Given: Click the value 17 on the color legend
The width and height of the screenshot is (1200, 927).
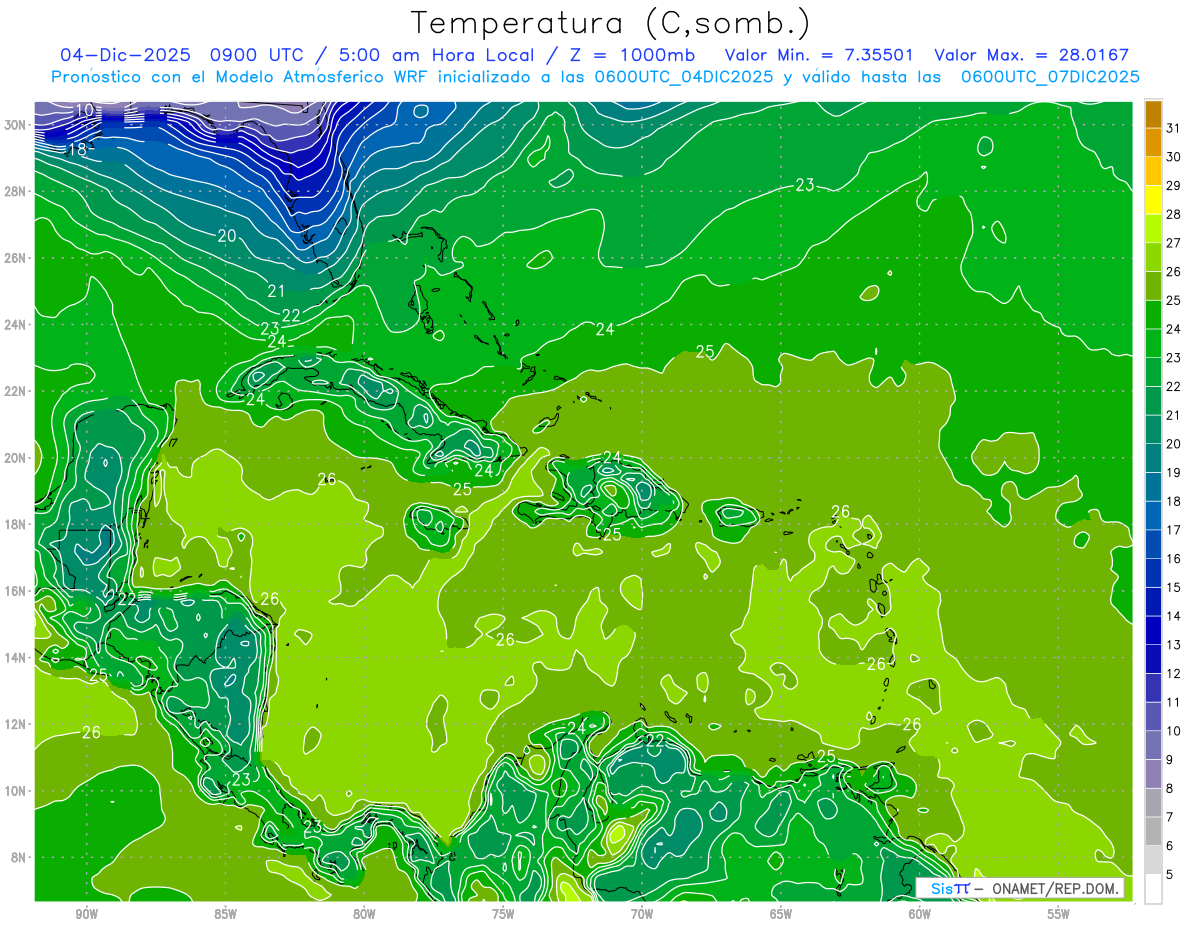Looking at the screenshot, I should coord(1174,530).
